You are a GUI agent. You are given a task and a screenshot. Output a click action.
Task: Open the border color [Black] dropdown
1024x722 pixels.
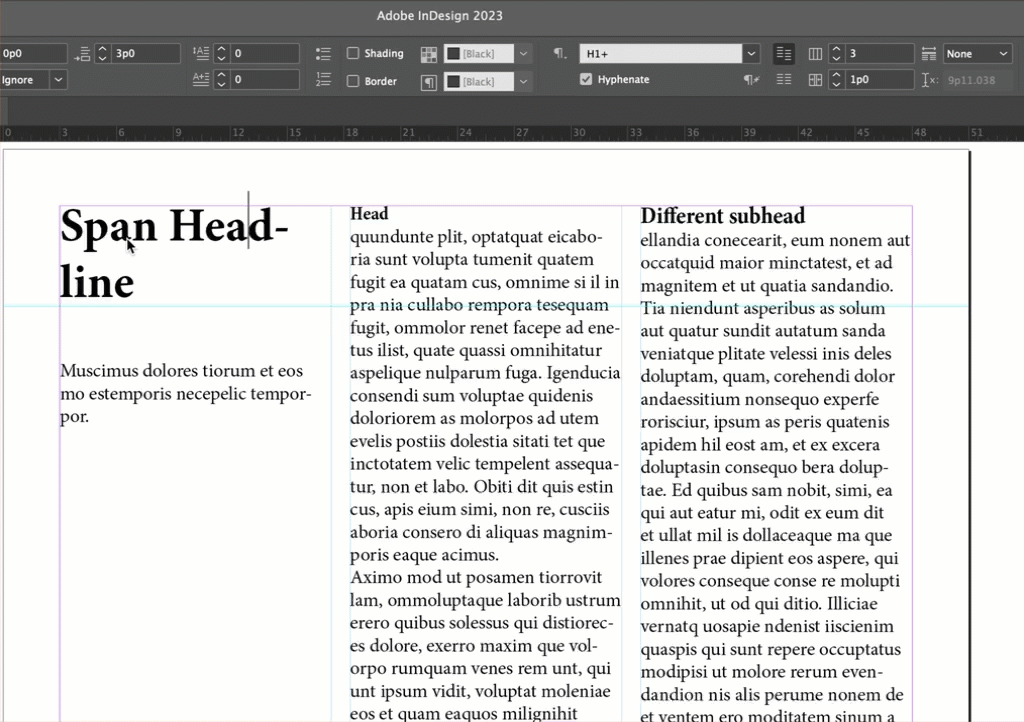click(523, 82)
